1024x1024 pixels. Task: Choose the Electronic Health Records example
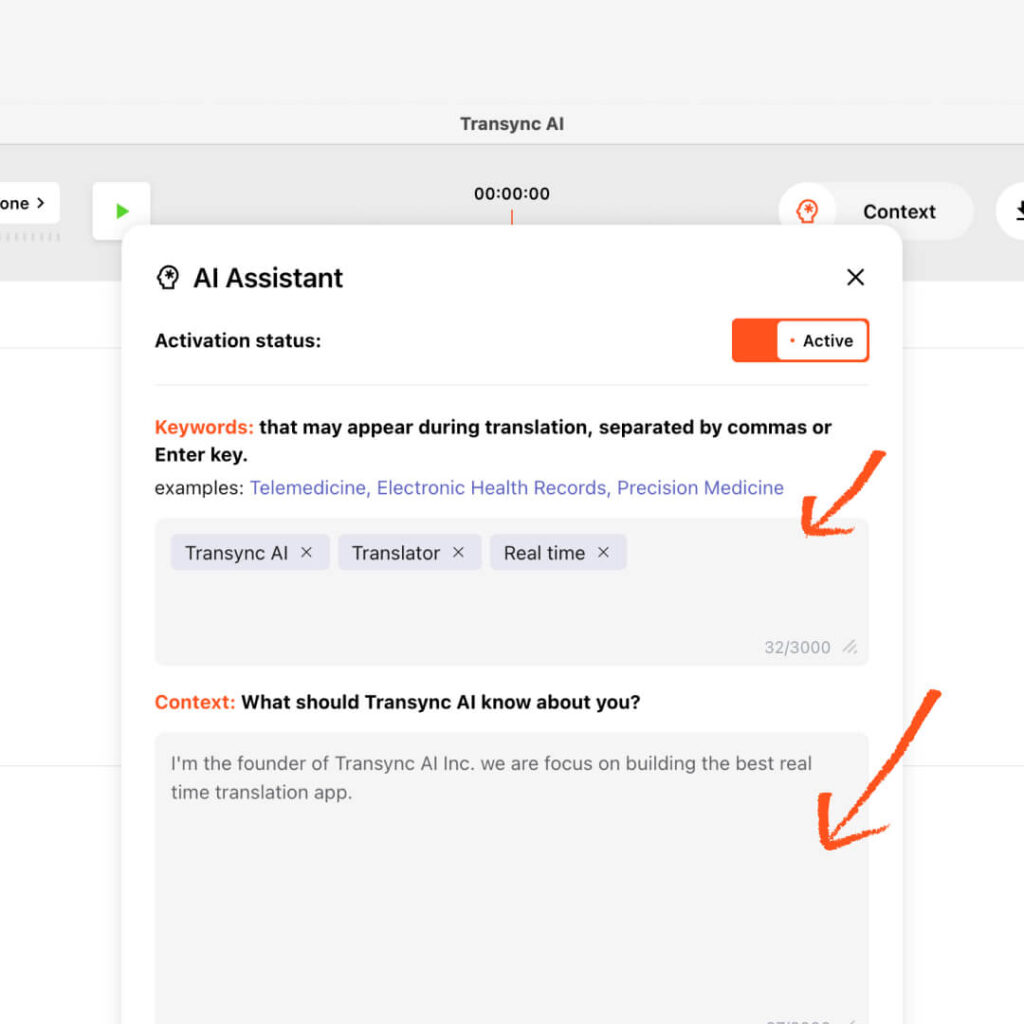tap(491, 488)
